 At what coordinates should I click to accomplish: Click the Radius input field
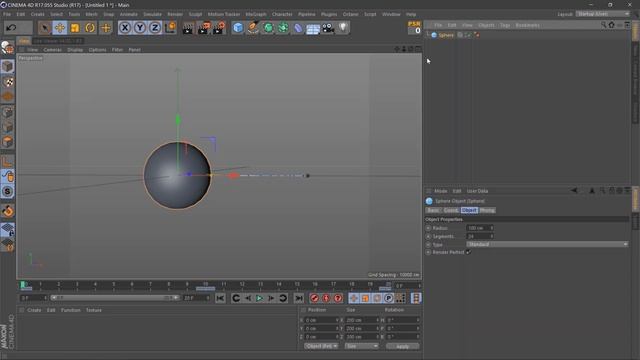click(480, 228)
